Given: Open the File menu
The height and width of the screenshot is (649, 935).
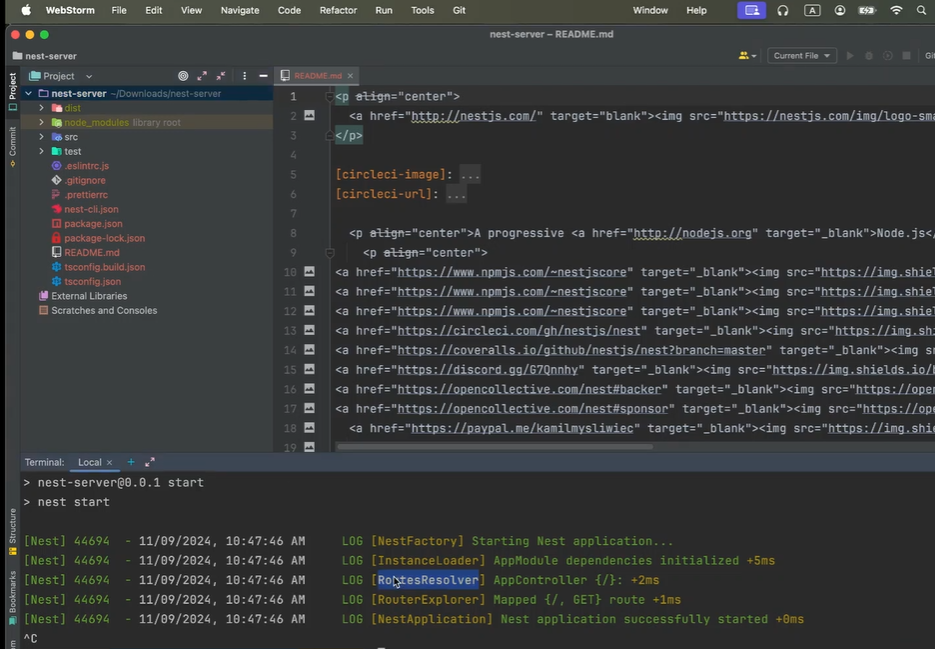Looking at the screenshot, I should pos(119,10).
